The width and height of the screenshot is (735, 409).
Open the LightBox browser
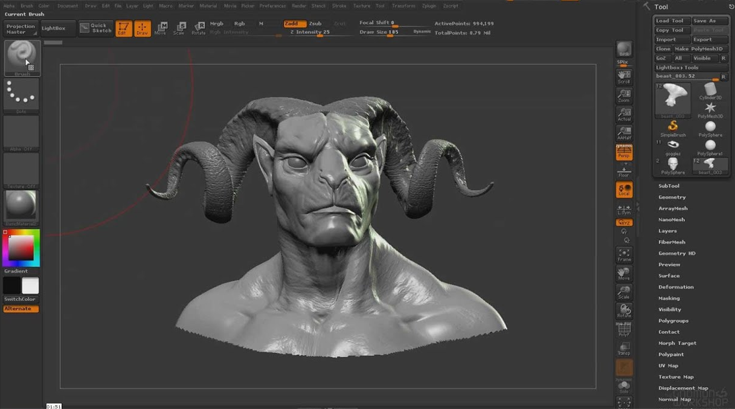57,29
